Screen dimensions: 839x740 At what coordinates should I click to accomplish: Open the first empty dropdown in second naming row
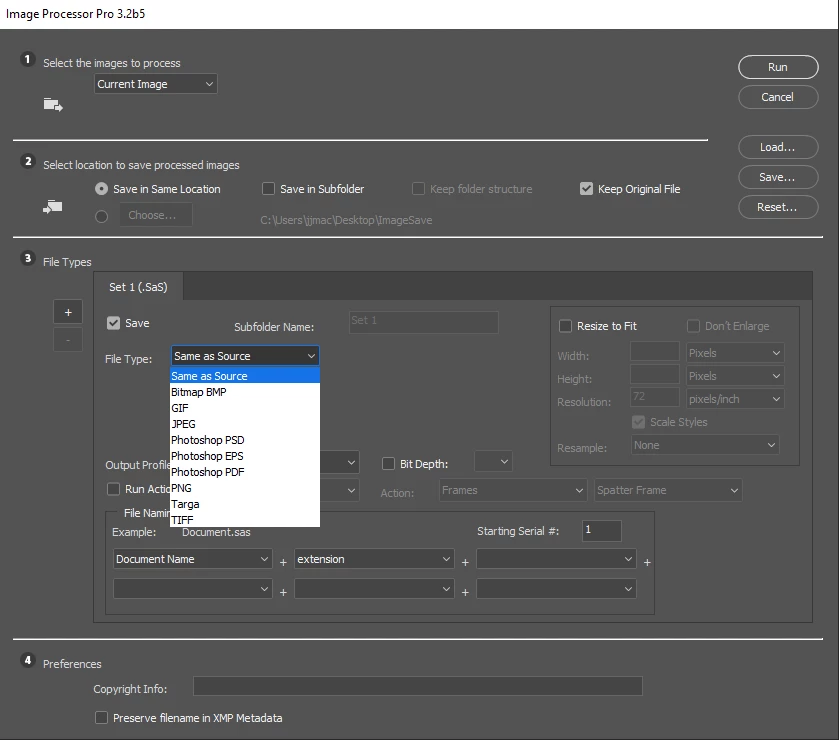point(193,589)
